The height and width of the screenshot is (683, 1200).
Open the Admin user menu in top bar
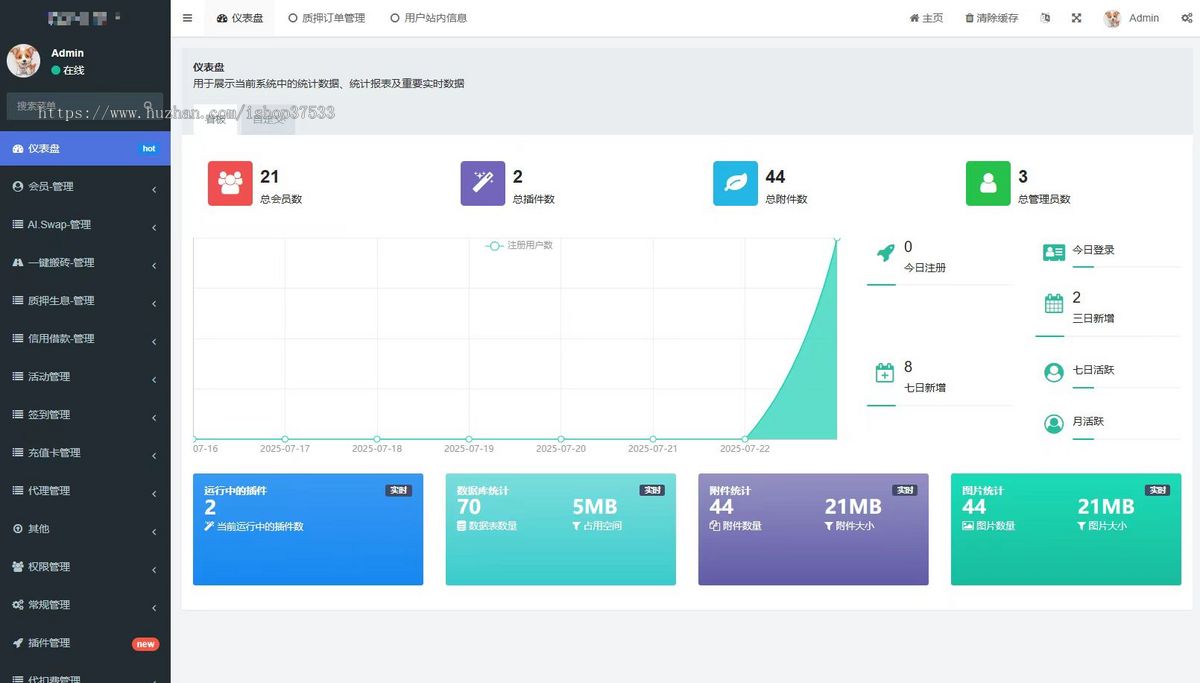click(1131, 18)
